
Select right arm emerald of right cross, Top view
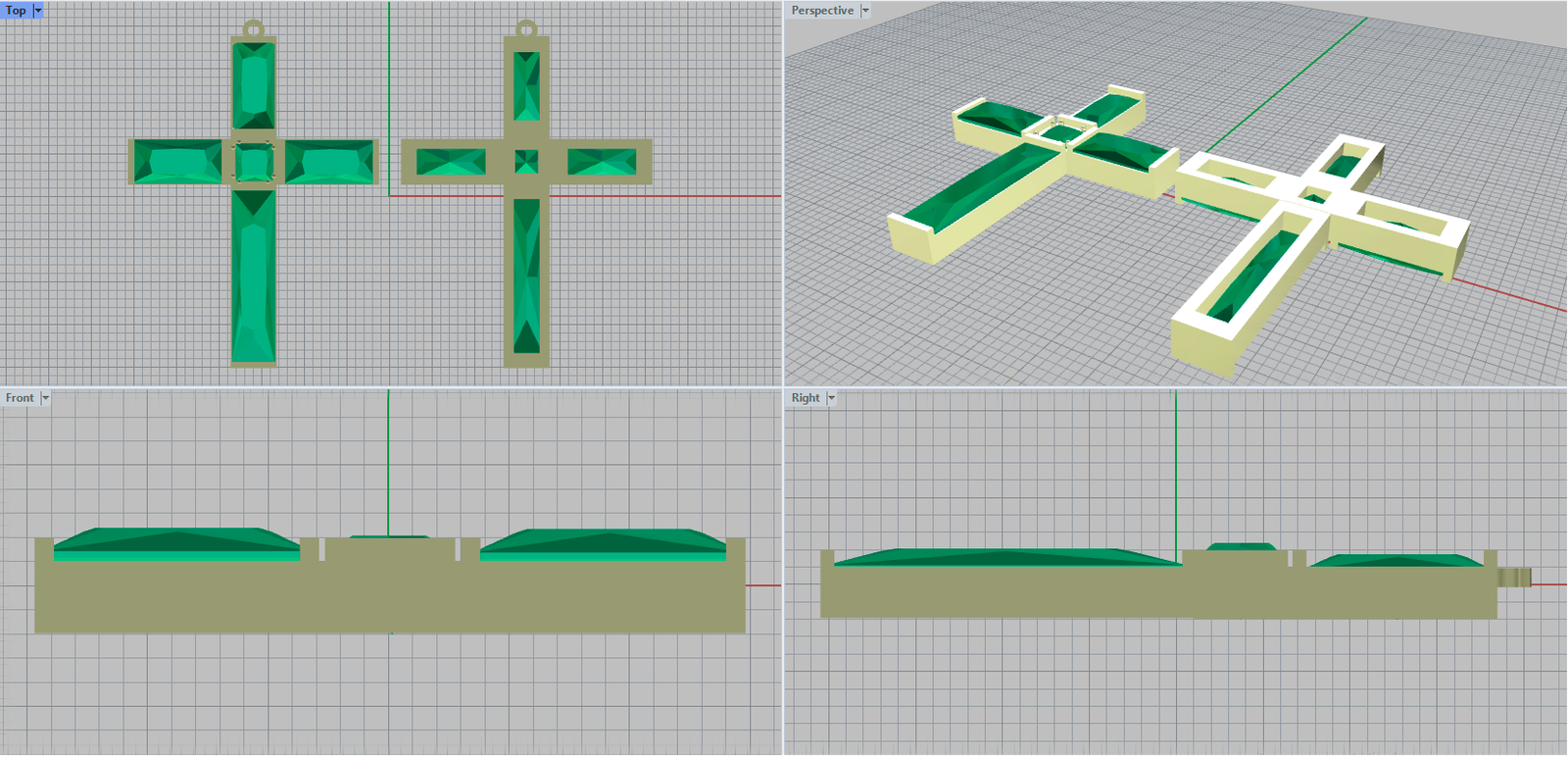[x=602, y=162]
